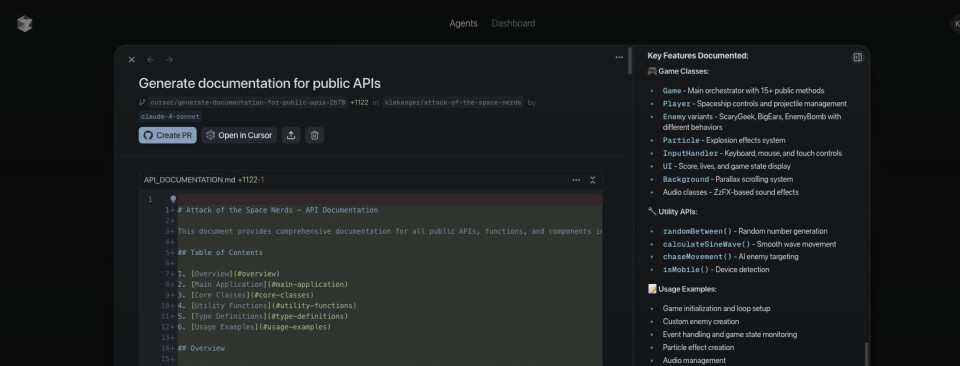Screen dimensions: 960x366
Task: Click the Cursor cube logo icon
Action: tap(24, 24)
